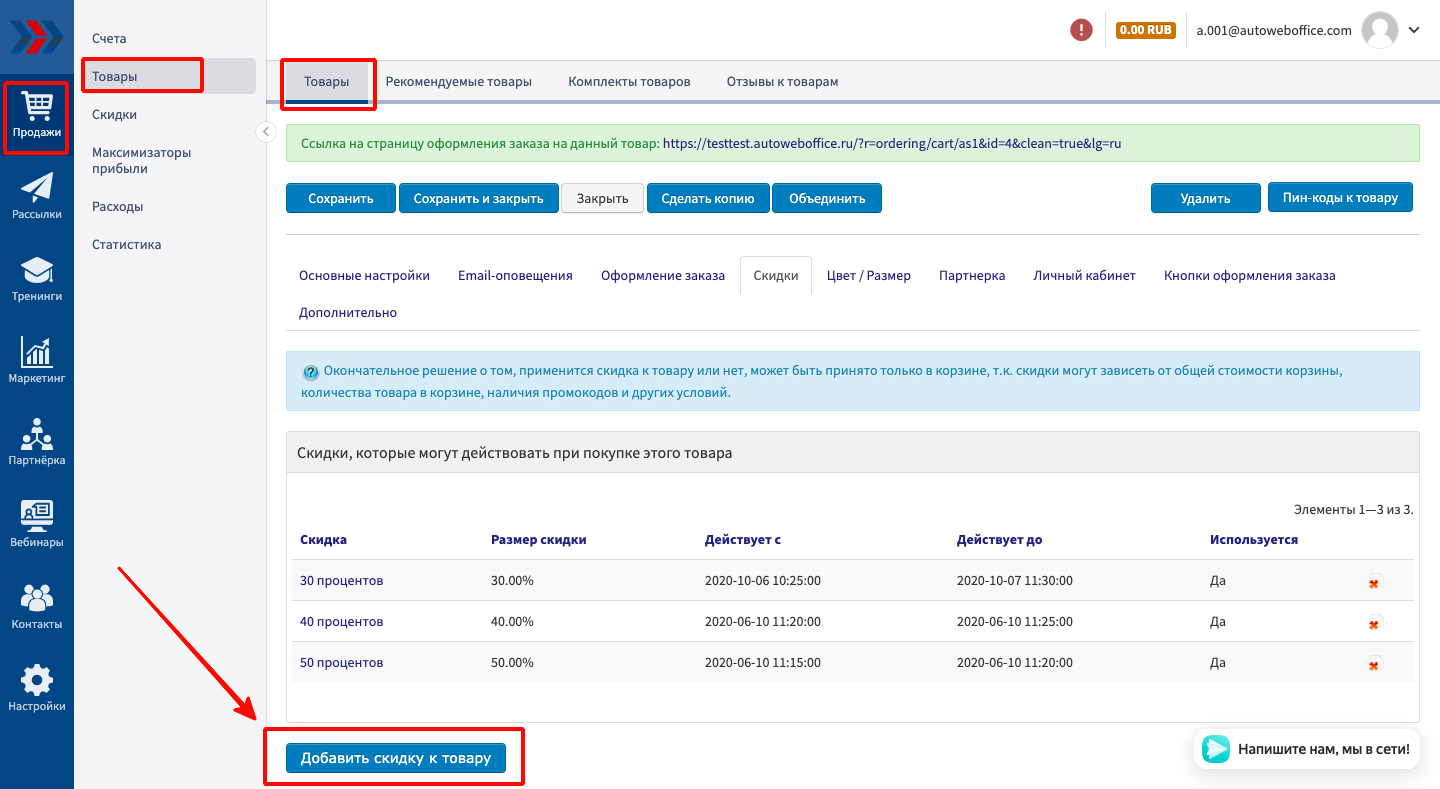The width and height of the screenshot is (1440, 789).
Task: Open the Партнёрка section icon
Action: point(37,442)
